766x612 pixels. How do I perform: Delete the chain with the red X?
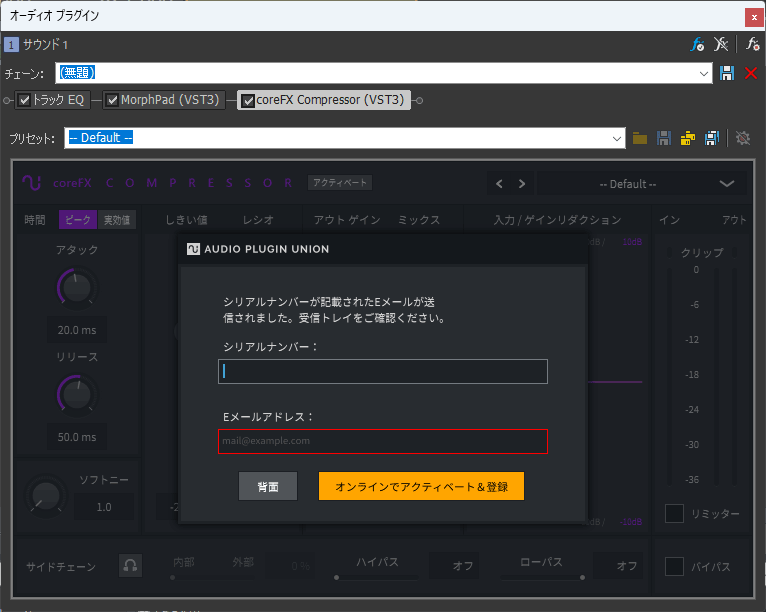pyautogui.click(x=751, y=73)
